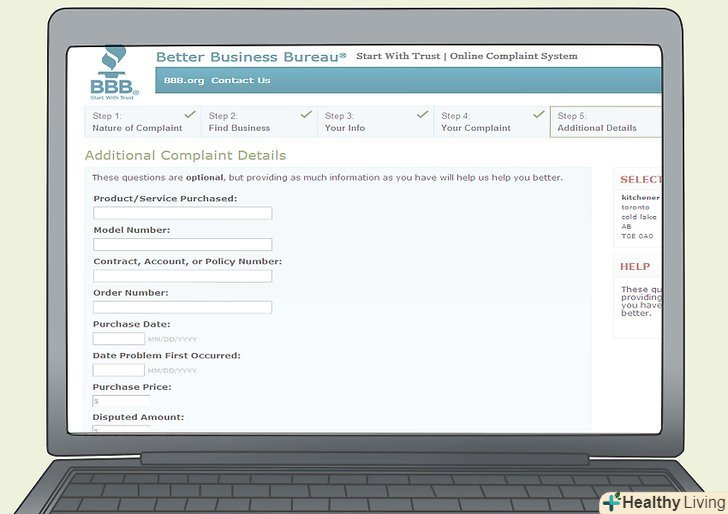This screenshot has height=514, width=728.
Task: Click the 'toronto' text in sidebar
Action: [x=635, y=207]
